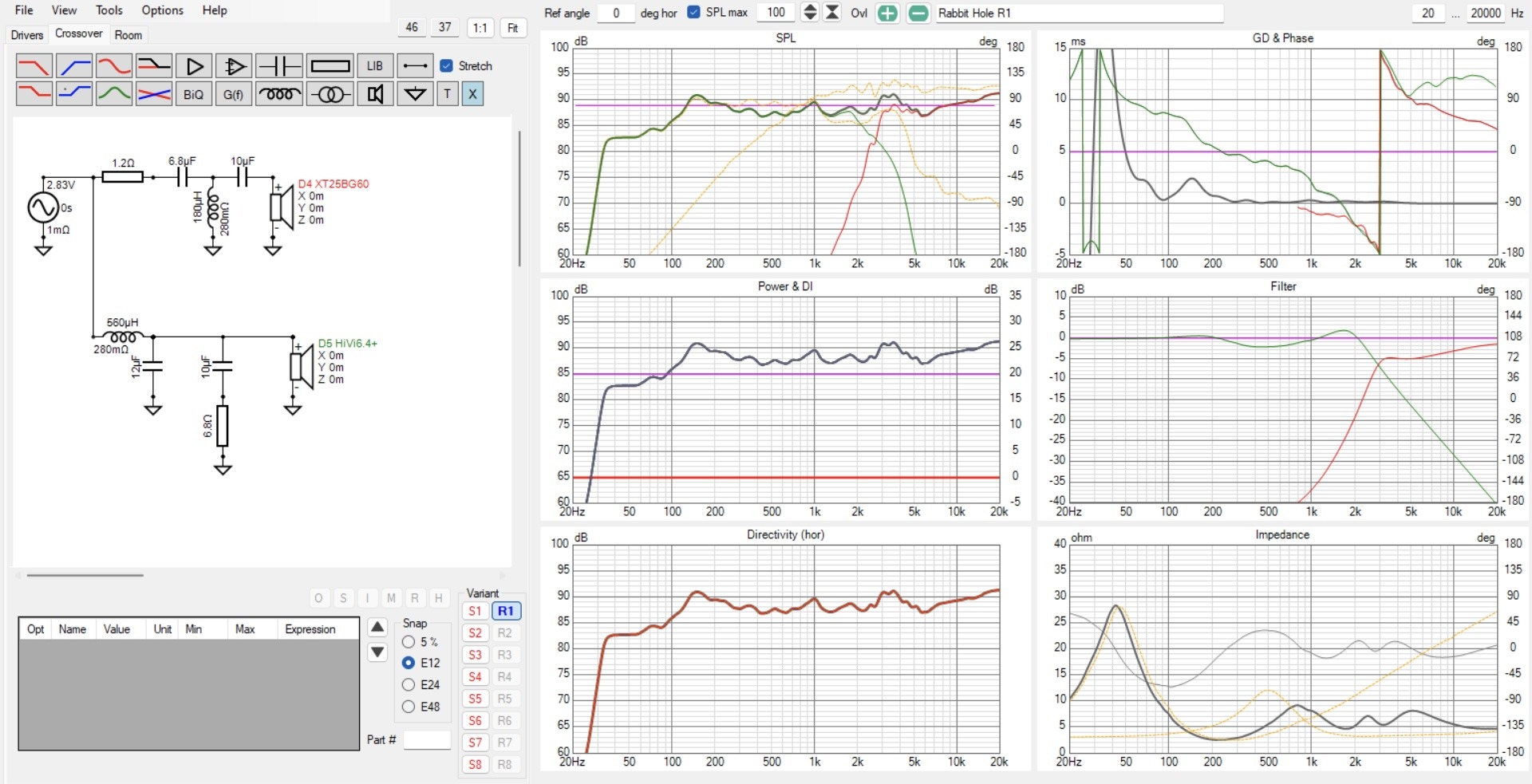Viewport: 1532px width, 784px height.
Task: Click the Part # input field
Action: (427, 740)
